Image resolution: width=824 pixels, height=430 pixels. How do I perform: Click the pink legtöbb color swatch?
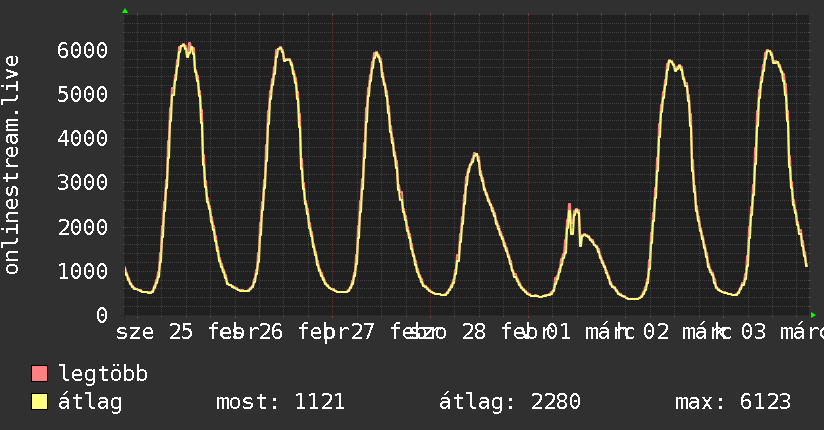pyautogui.click(x=39, y=373)
